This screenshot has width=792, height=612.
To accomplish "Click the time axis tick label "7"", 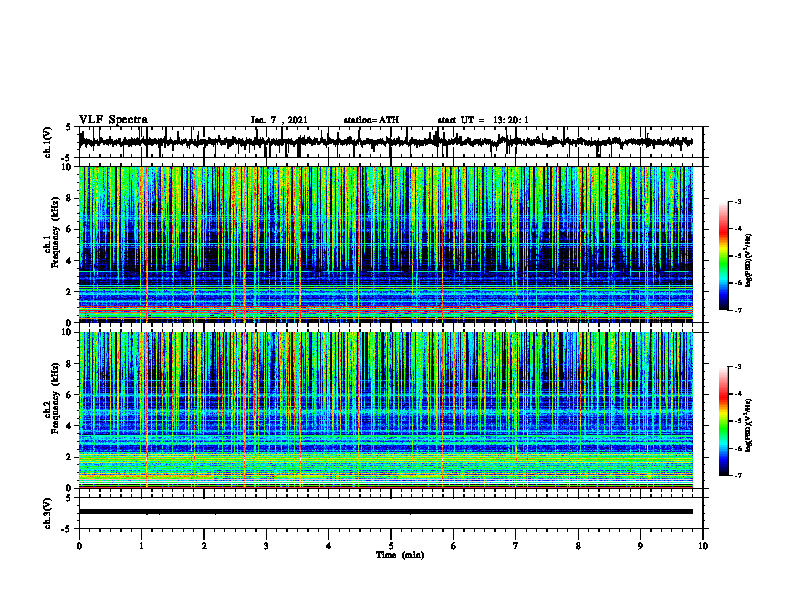I will pyautogui.click(x=516, y=546).
